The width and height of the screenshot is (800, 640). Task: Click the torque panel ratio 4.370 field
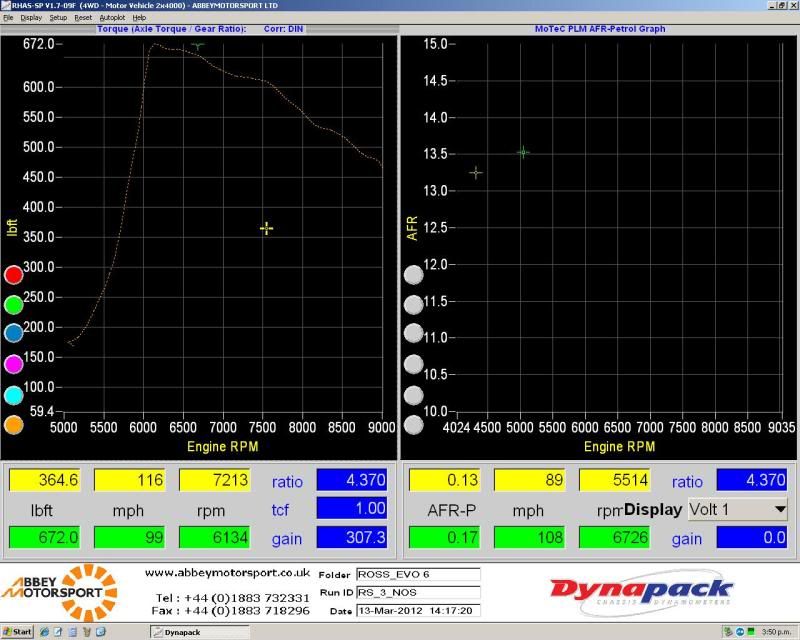(352, 480)
